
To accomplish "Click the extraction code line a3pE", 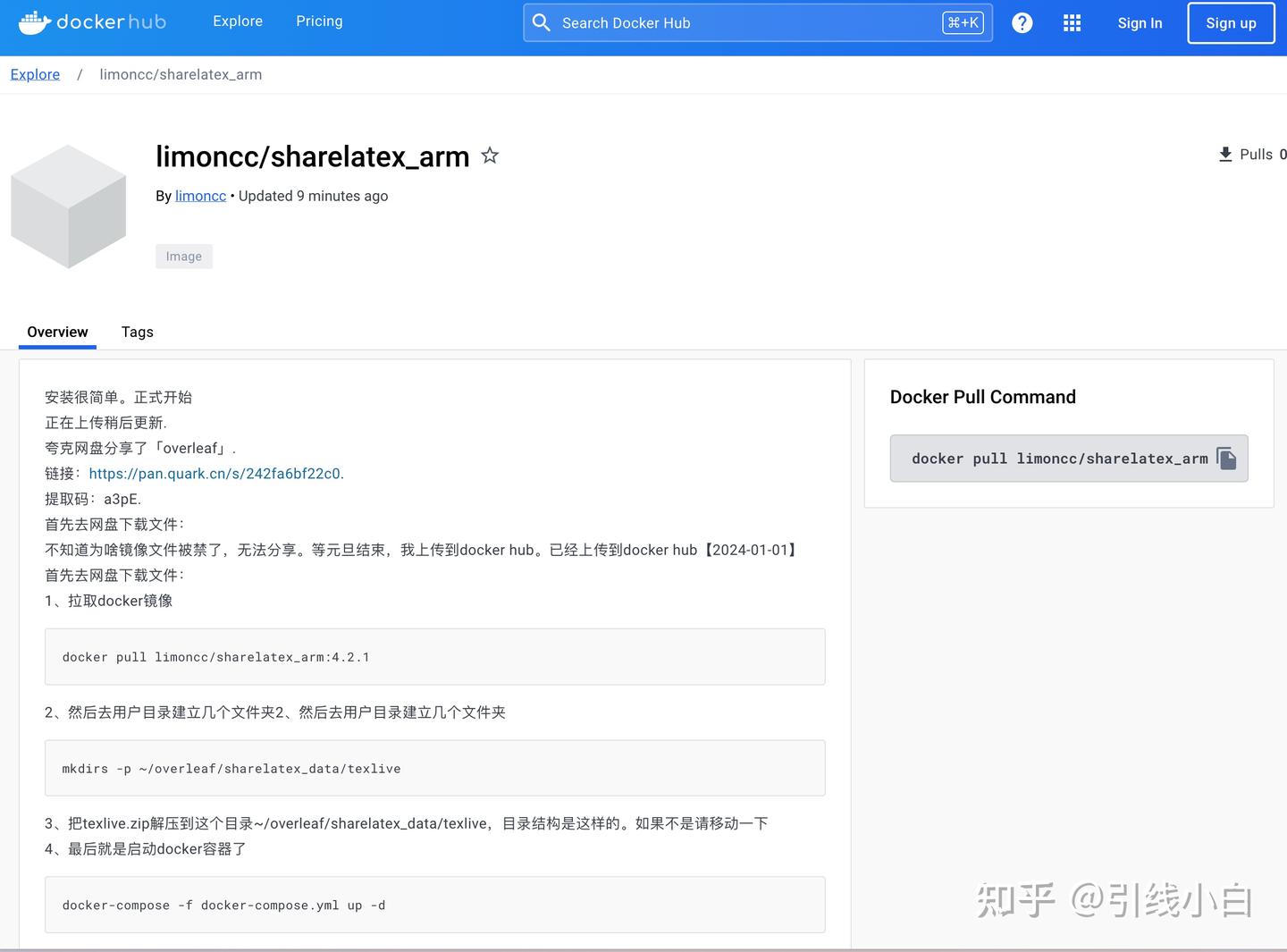I will 93,499.
